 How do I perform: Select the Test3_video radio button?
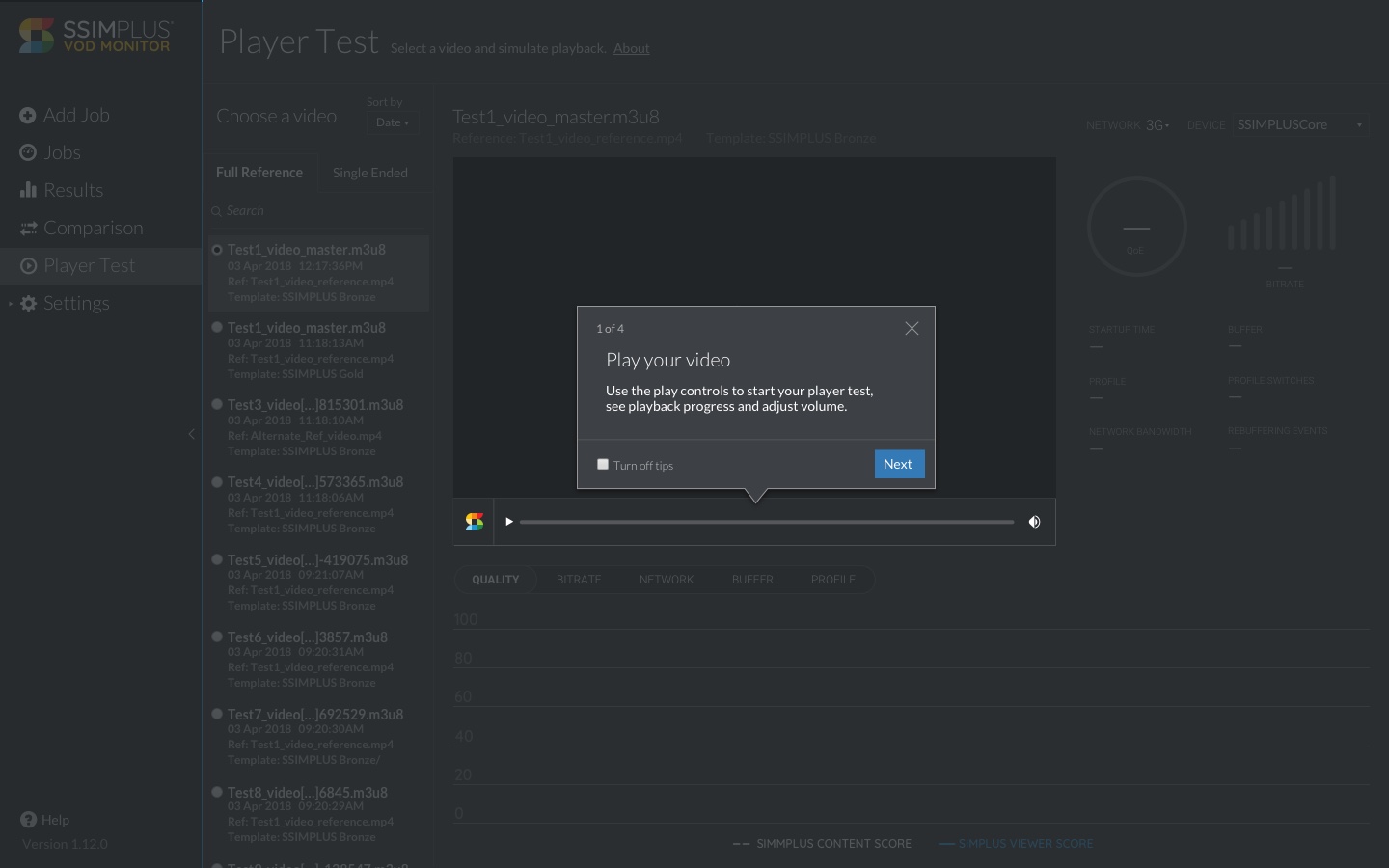click(x=217, y=405)
